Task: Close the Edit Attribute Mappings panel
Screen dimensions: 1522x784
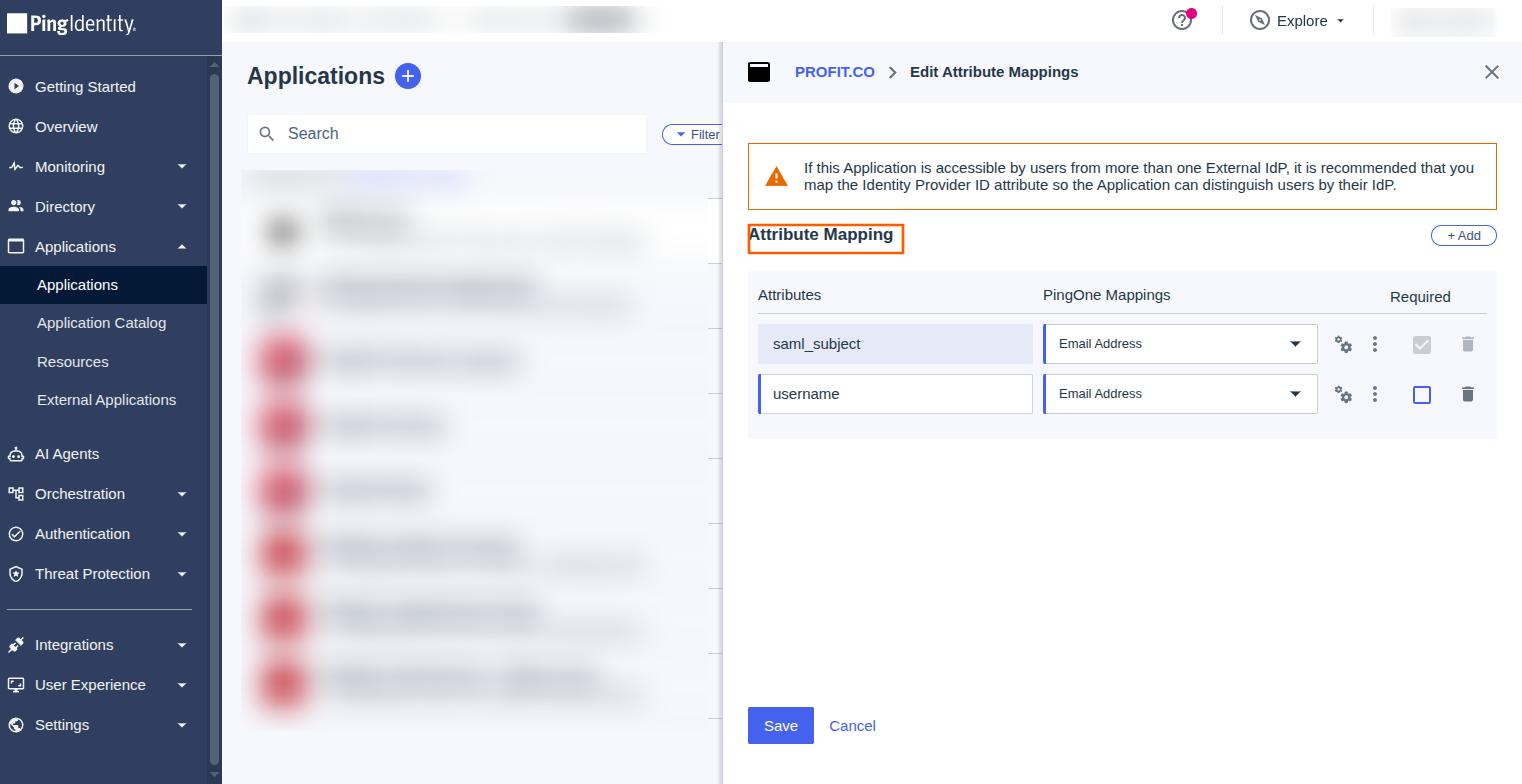Action: 1492,72
